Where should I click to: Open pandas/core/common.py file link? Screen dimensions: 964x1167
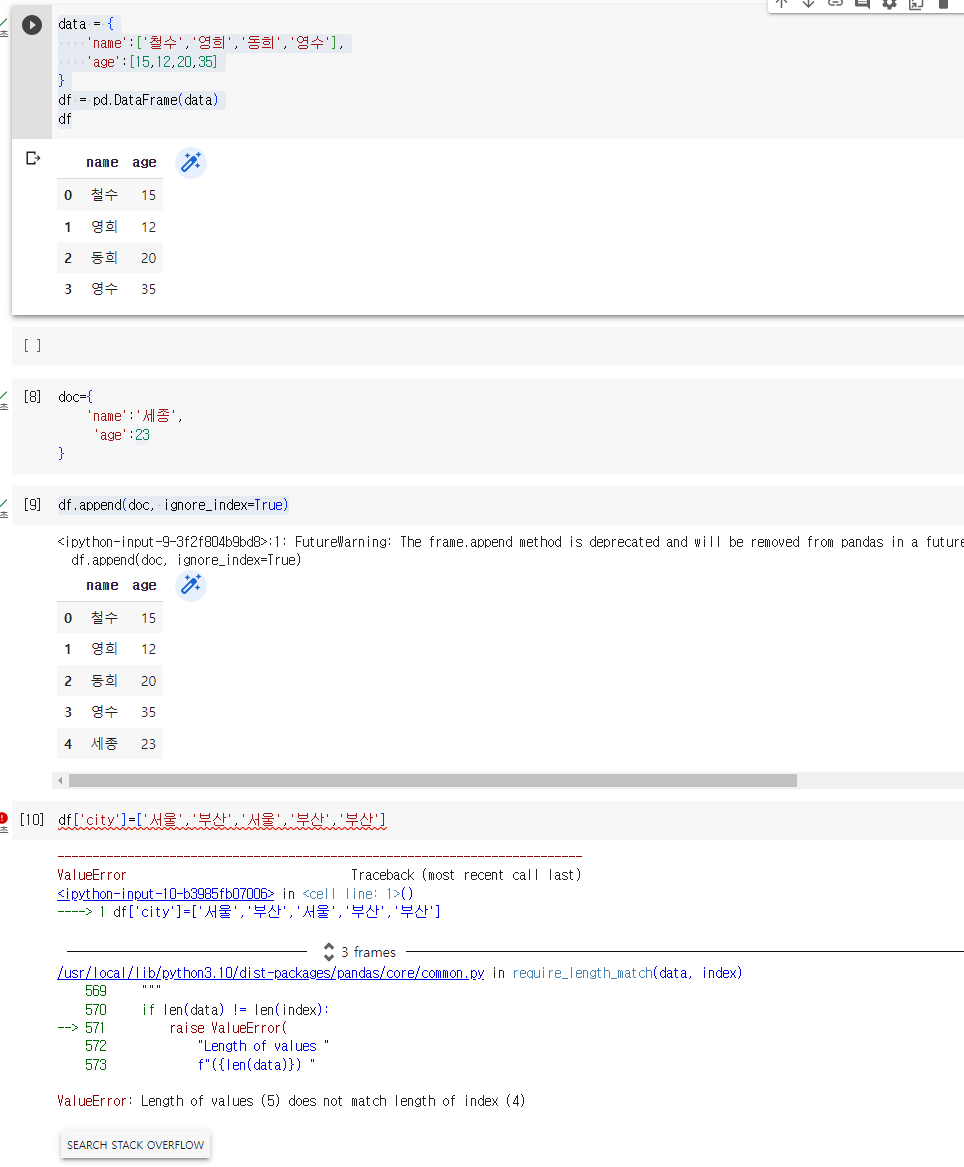click(271, 973)
